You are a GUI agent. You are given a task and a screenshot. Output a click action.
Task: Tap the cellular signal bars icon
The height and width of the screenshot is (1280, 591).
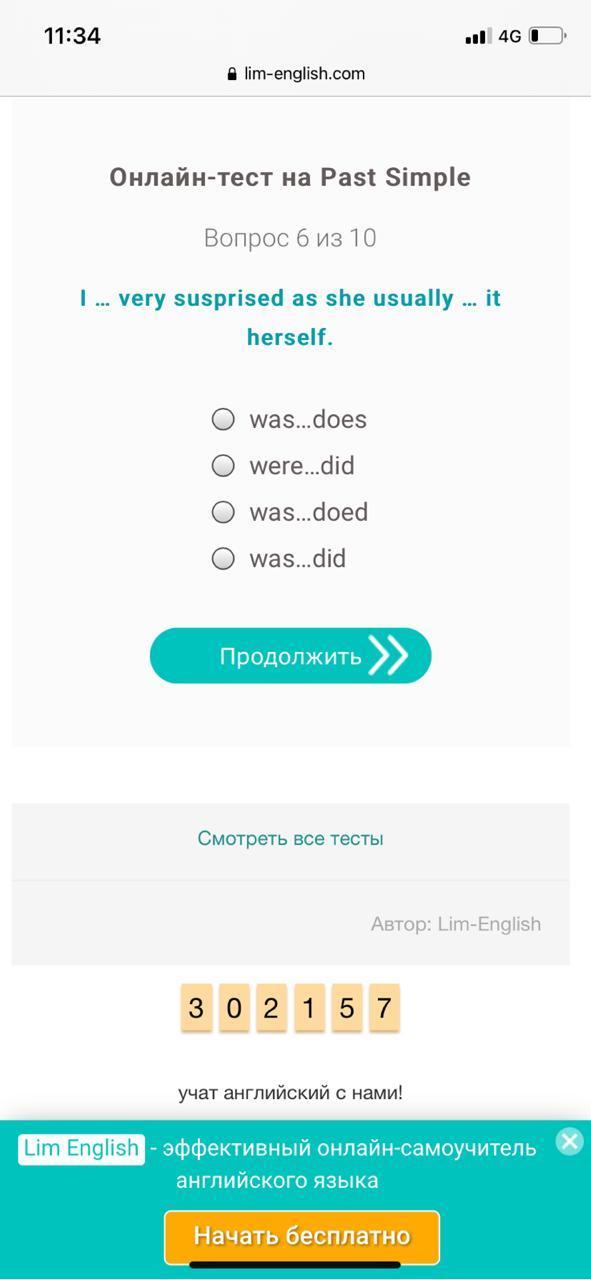coord(477,37)
